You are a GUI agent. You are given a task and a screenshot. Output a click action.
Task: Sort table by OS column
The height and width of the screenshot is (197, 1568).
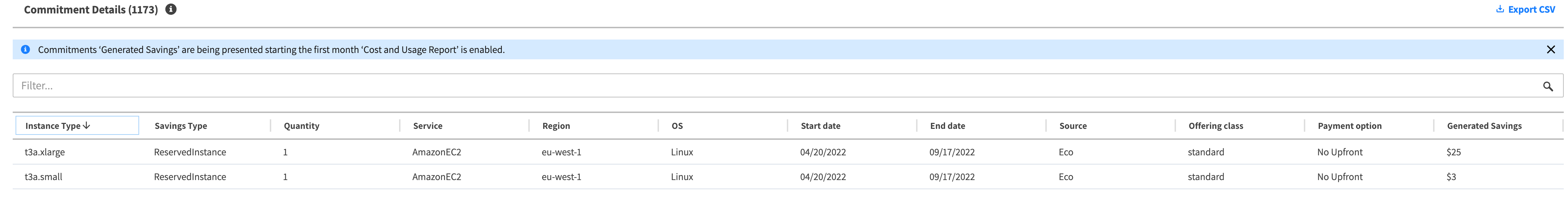pos(677,126)
